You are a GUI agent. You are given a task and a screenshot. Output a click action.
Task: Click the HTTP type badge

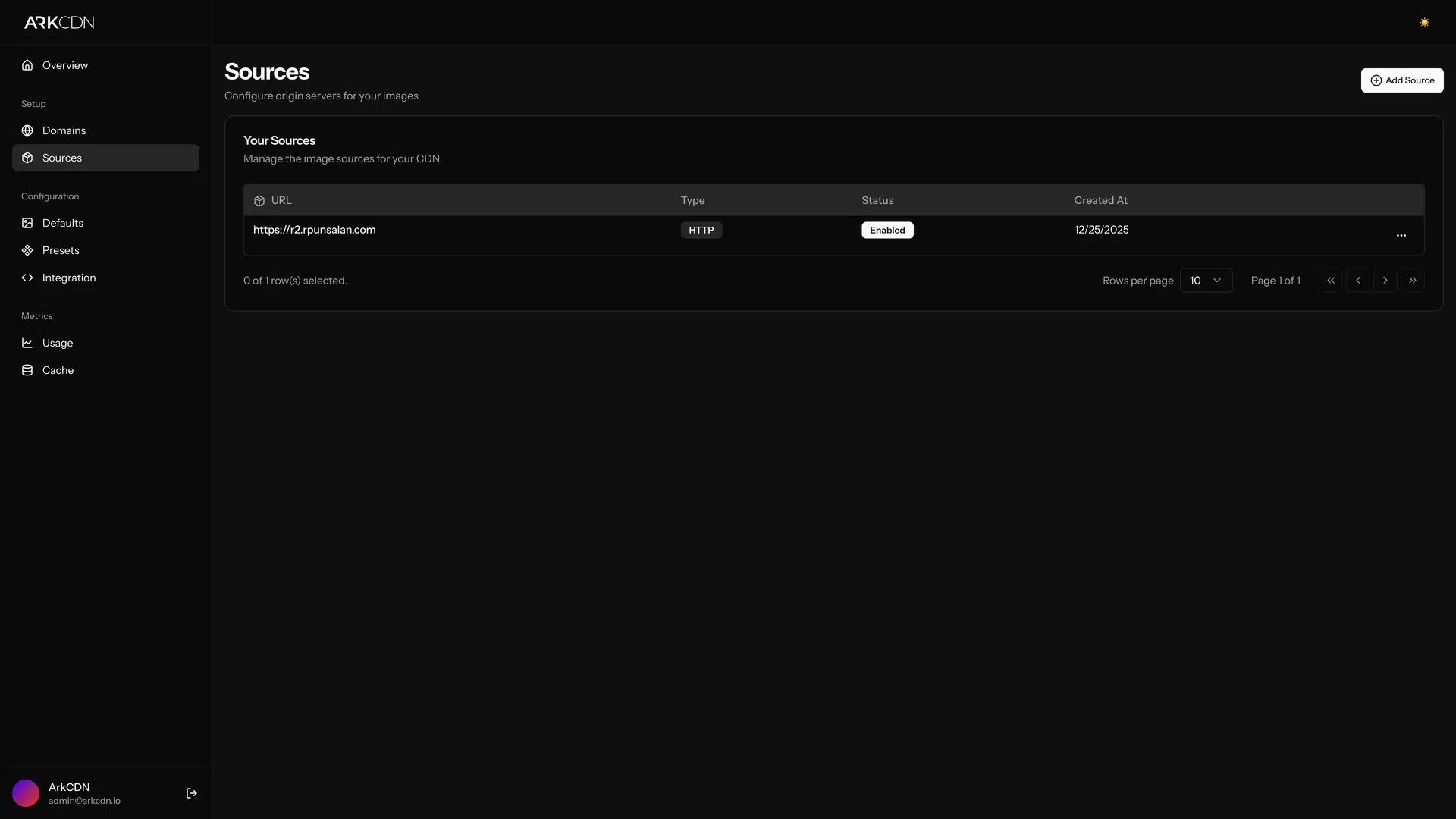point(701,230)
